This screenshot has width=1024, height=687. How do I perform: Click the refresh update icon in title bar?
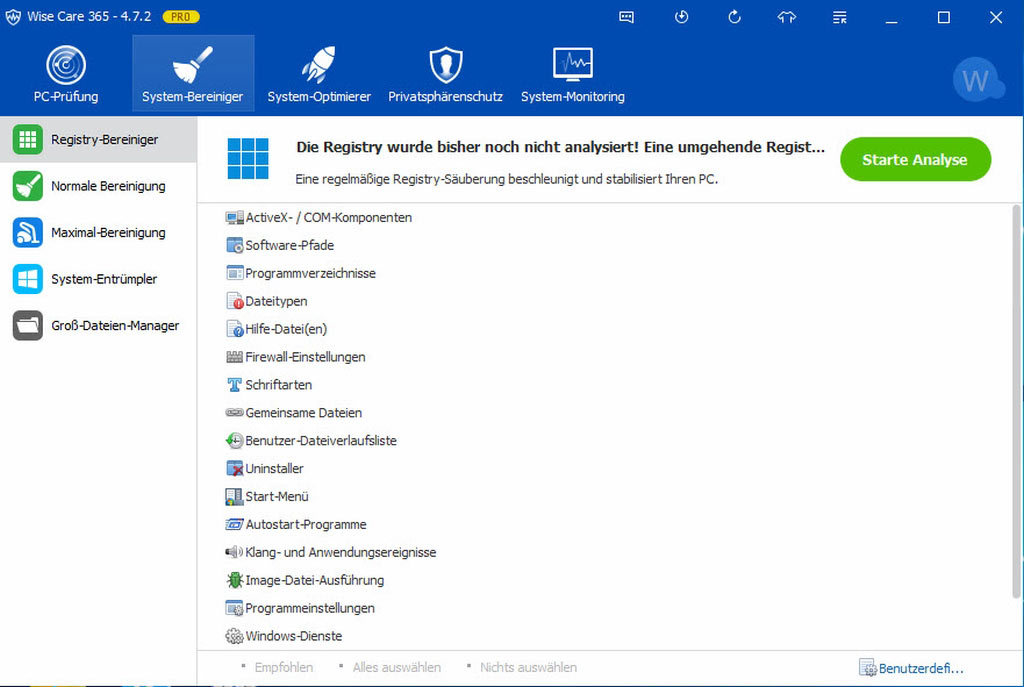pyautogui.click(x=734, y=17)
